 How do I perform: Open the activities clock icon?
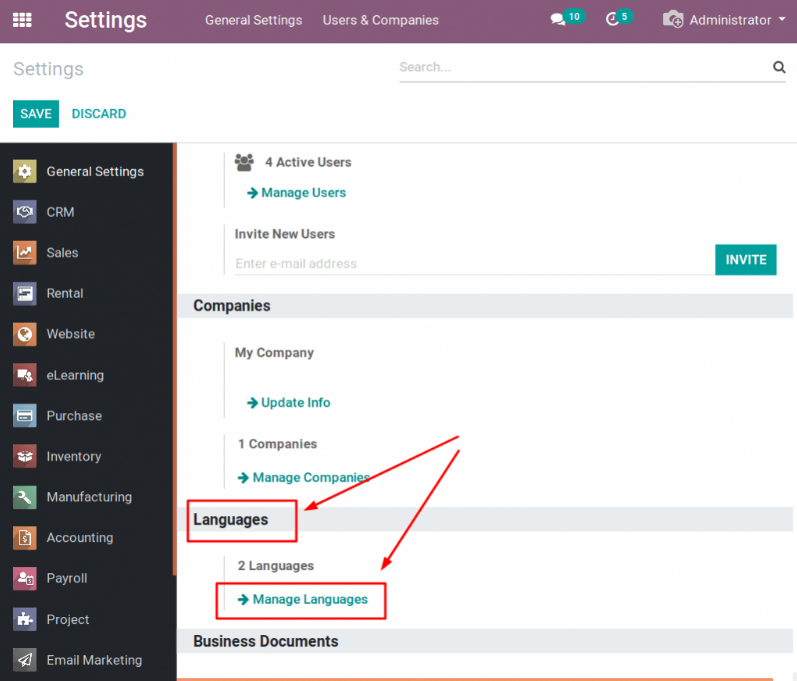click(613, 20)
